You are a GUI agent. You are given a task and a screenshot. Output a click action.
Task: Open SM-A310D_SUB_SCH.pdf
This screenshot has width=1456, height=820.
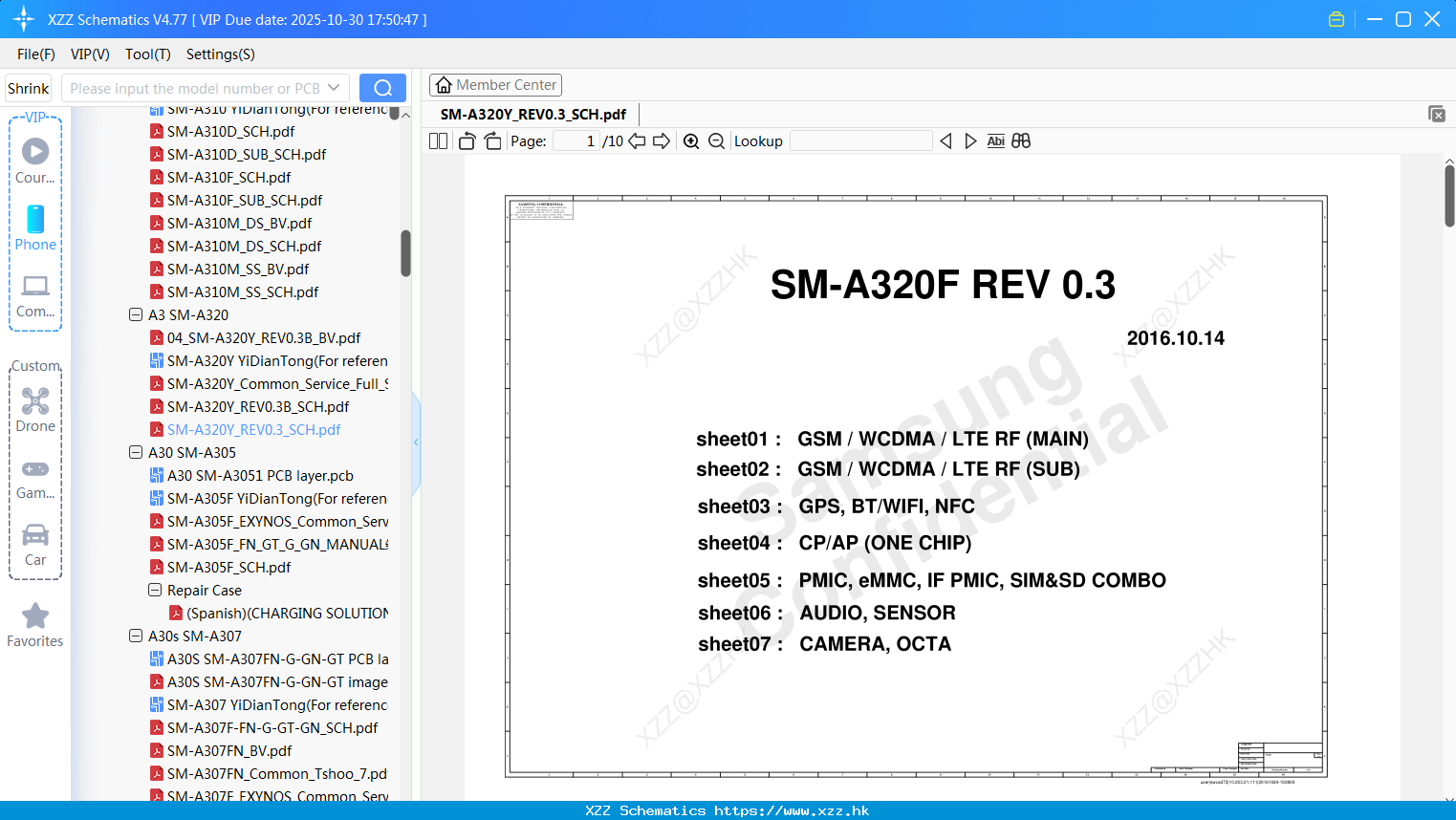[247, 154]
